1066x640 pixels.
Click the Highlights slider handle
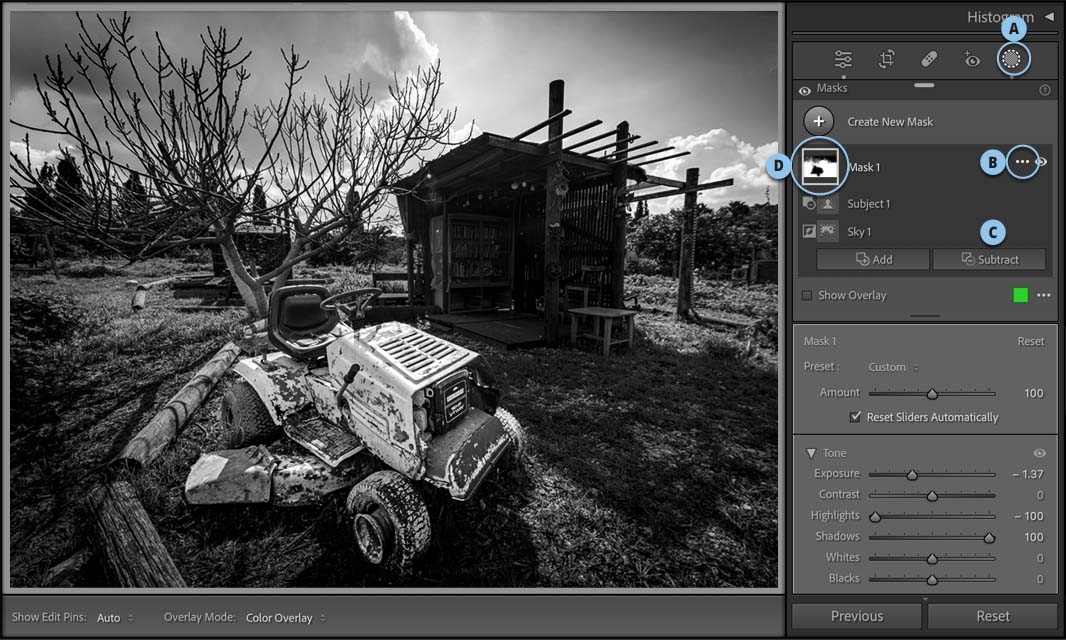click(875, 517)
